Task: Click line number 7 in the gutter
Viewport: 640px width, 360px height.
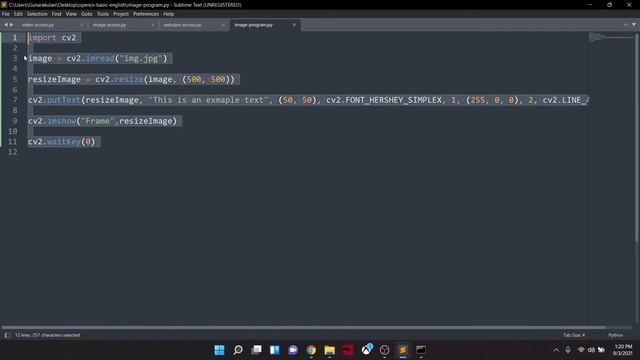Action: click(x=15, y=100)
